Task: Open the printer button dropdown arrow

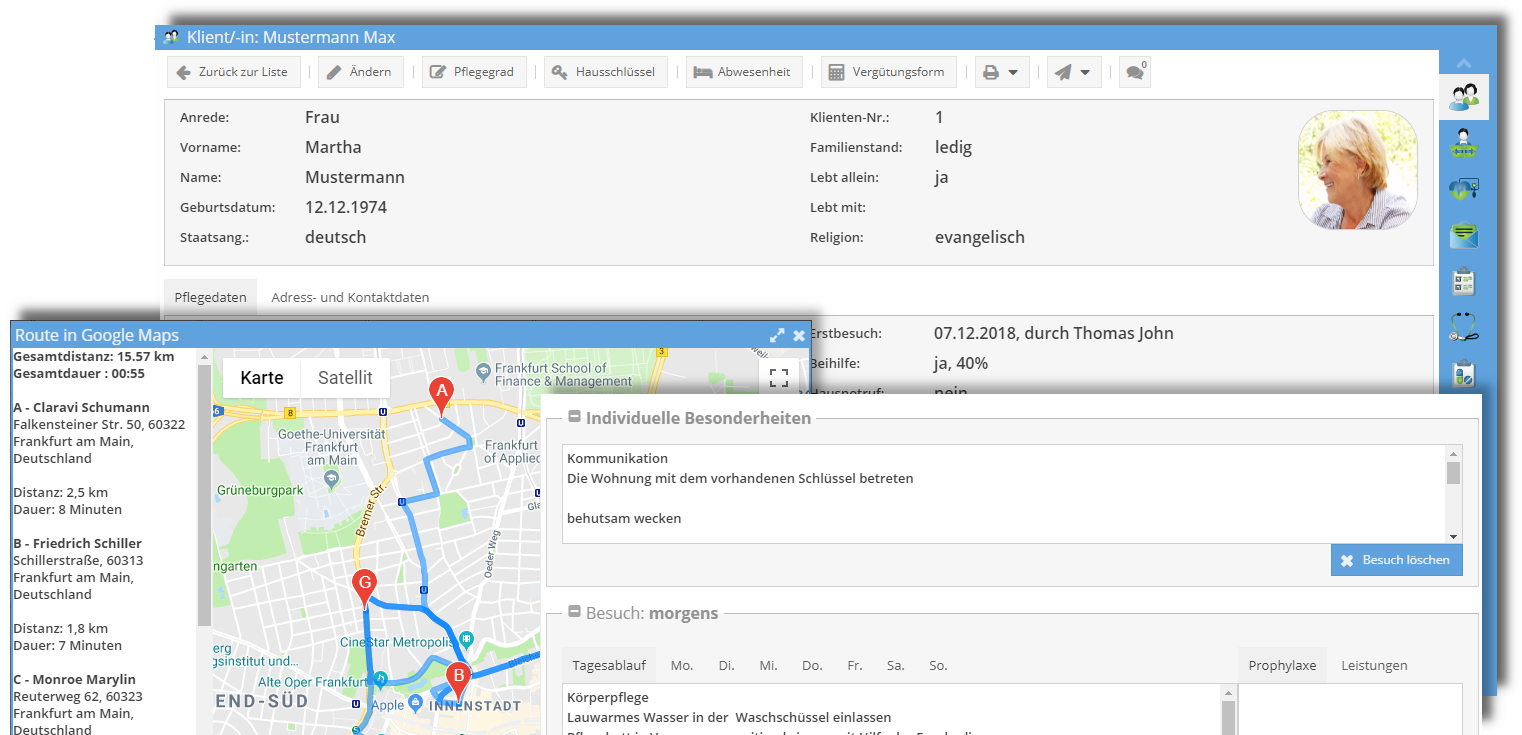Action: point(1013,72)
